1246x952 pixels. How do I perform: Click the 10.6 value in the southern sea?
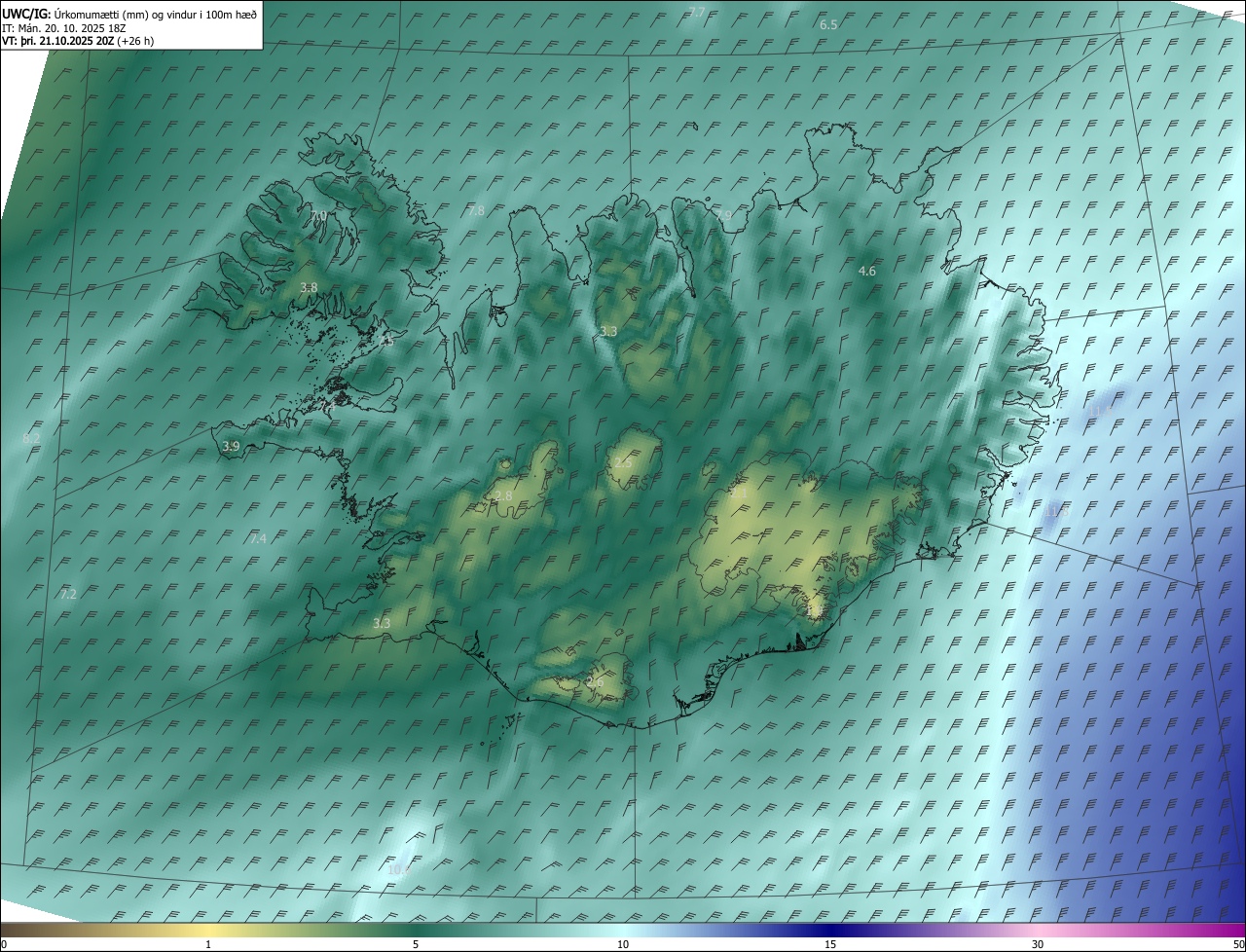(398, 869)
